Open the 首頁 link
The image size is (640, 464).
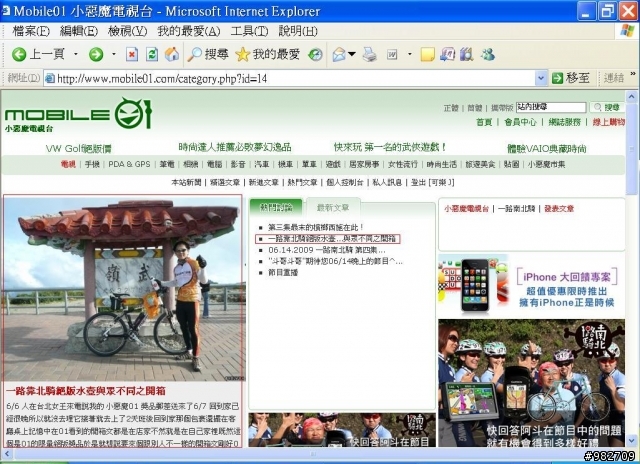pyautogui.click(x=484, y=122)
